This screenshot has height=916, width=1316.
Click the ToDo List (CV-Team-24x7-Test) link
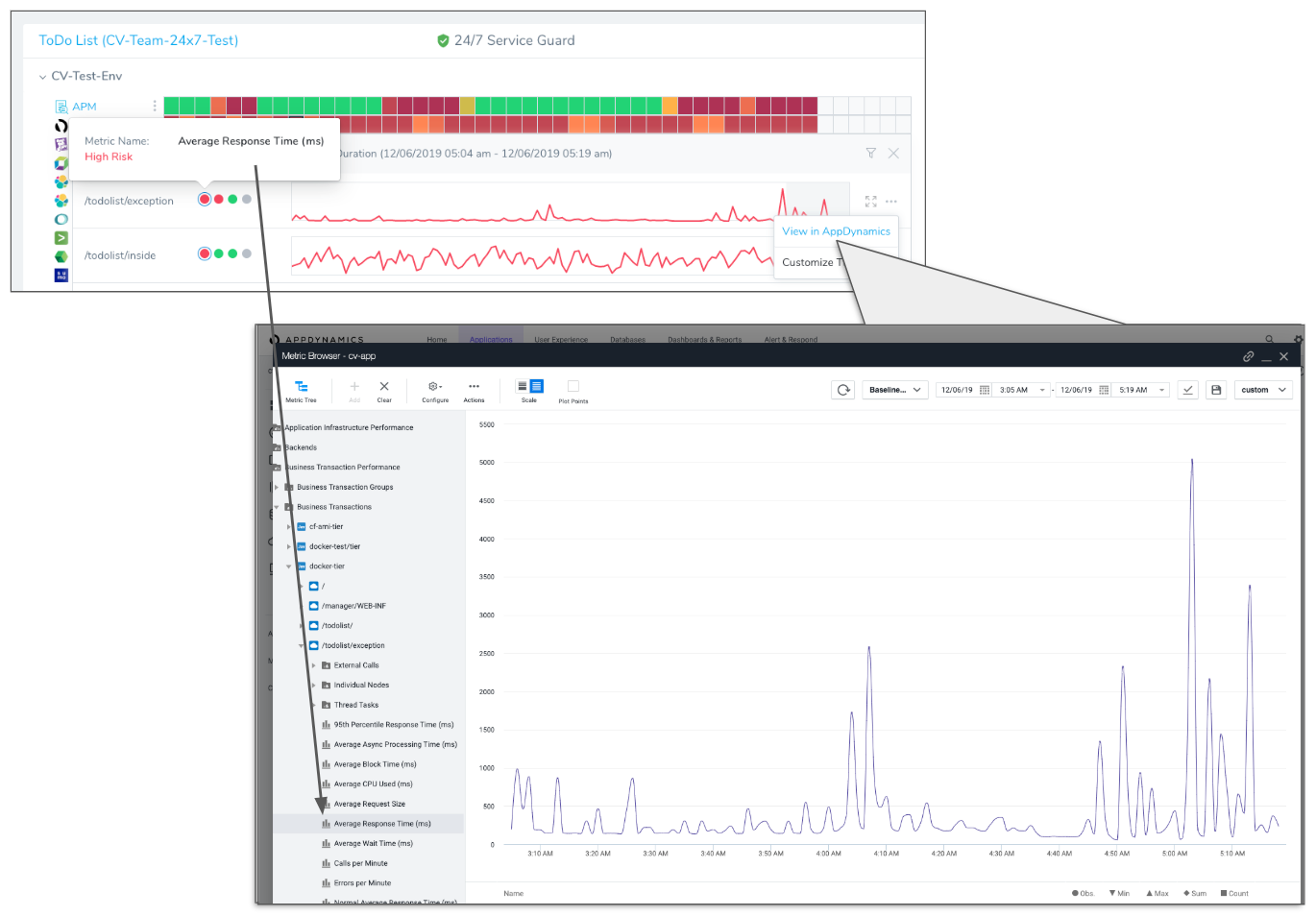138,40
